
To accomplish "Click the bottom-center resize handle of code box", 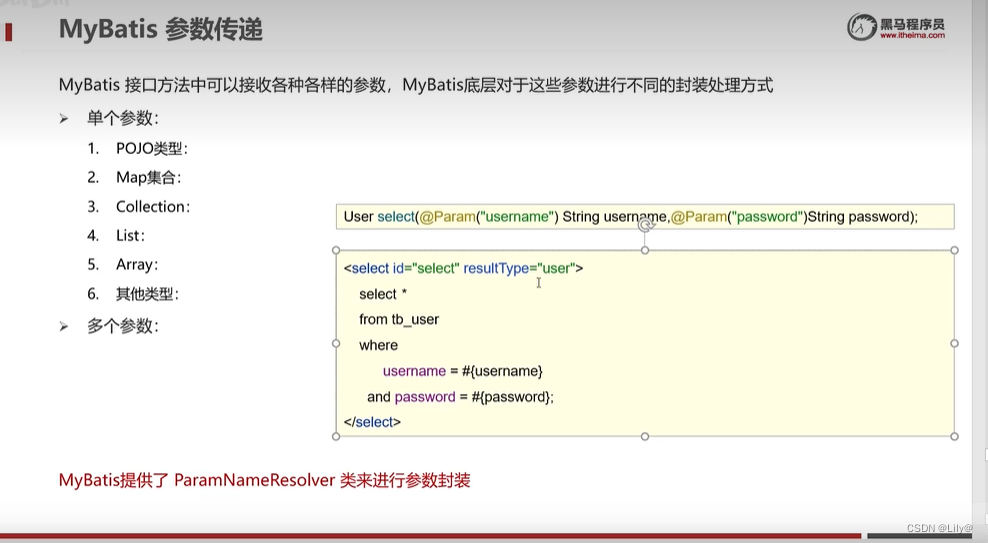I will pos(645,436).
